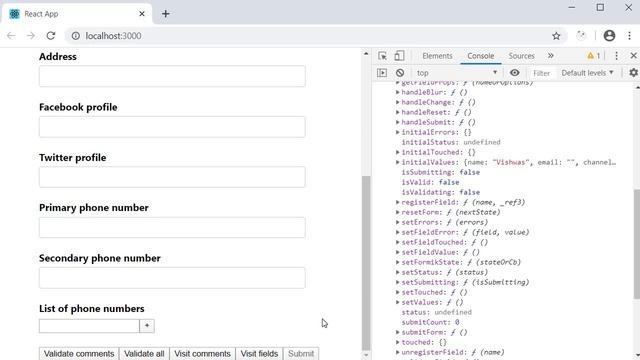The height and width of the screenshot is (360, 640).
Task: Show more DevTools tabs chevron
Action: [551, 56]
